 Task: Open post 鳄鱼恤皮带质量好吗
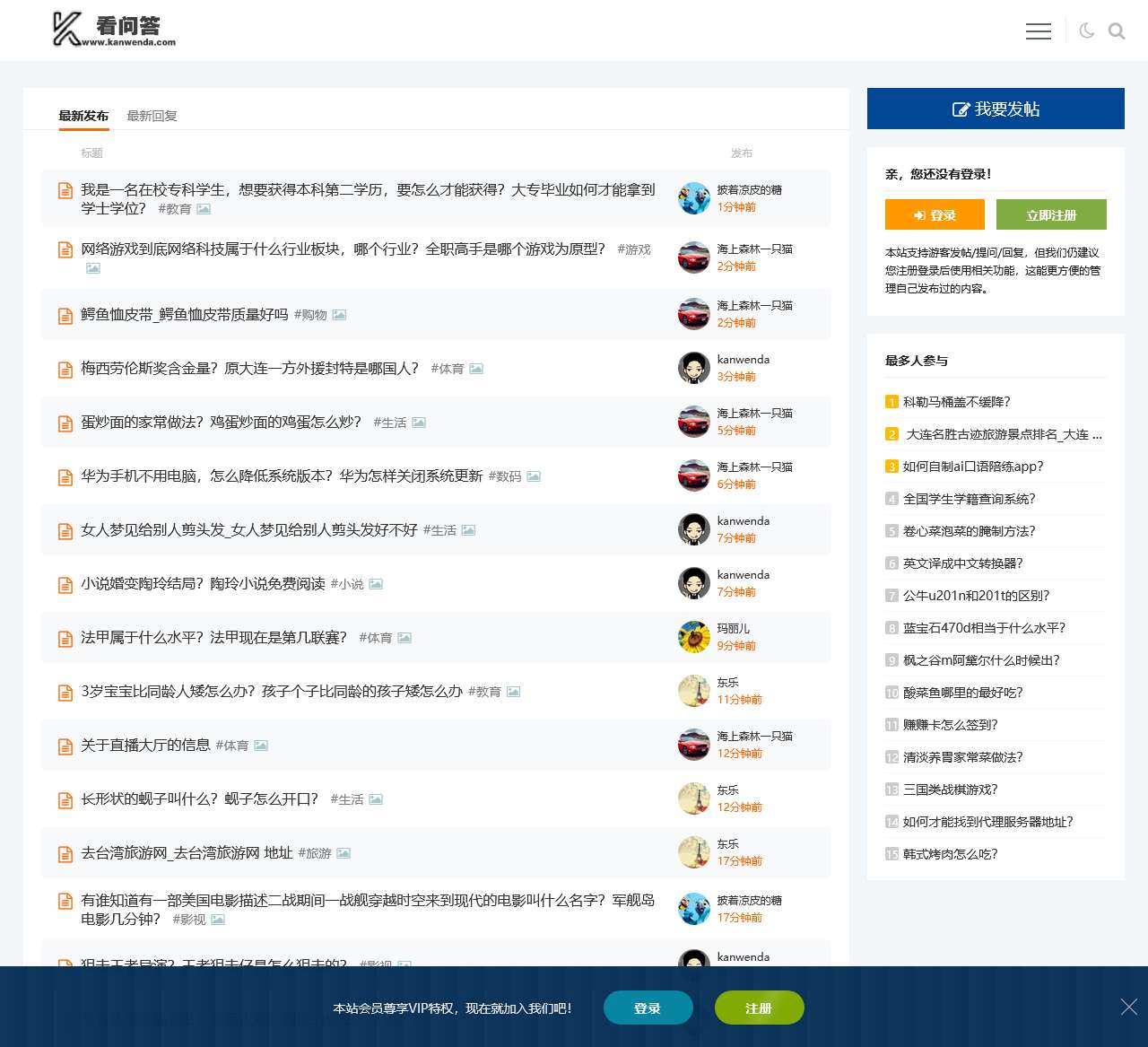click(185, 314)
